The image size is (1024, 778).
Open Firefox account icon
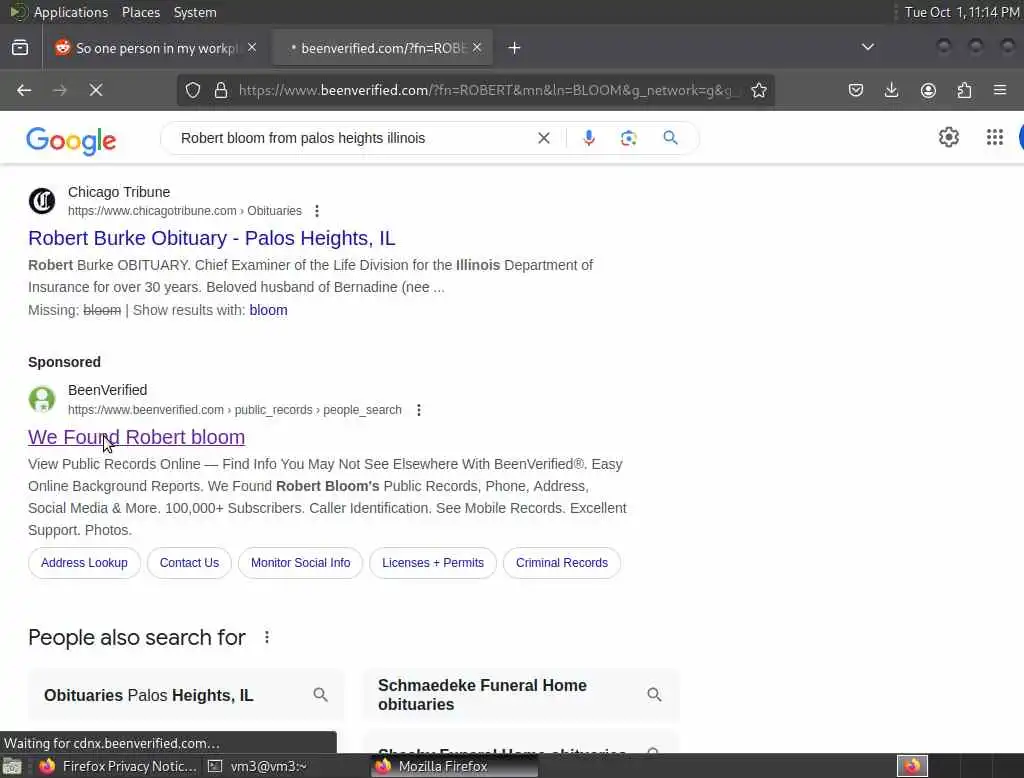coord(928,90)
